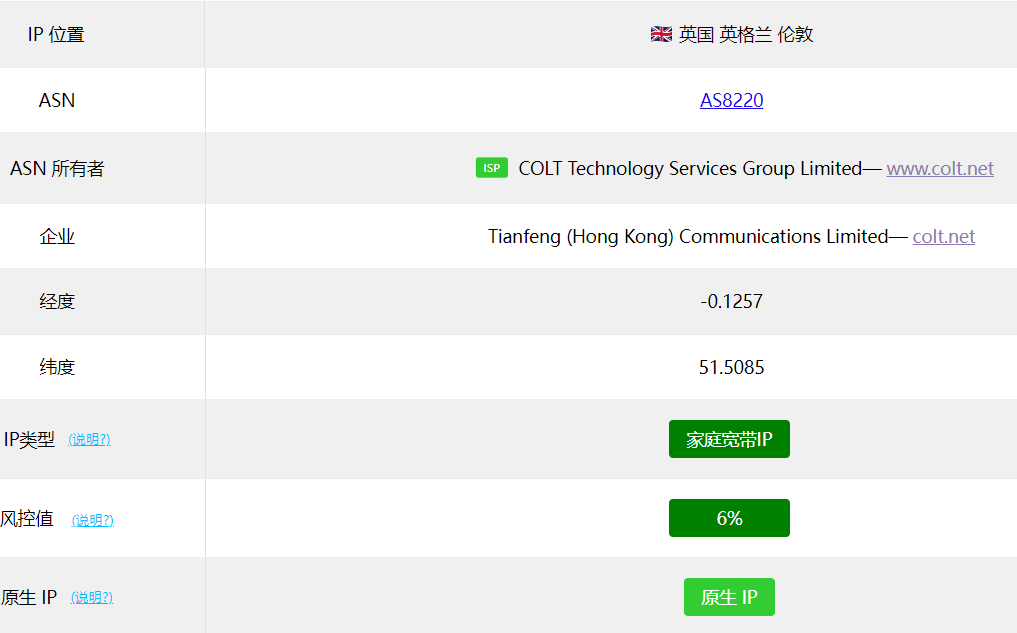
Task: Click the 经度 row label
Action: (x=57, y=301)
